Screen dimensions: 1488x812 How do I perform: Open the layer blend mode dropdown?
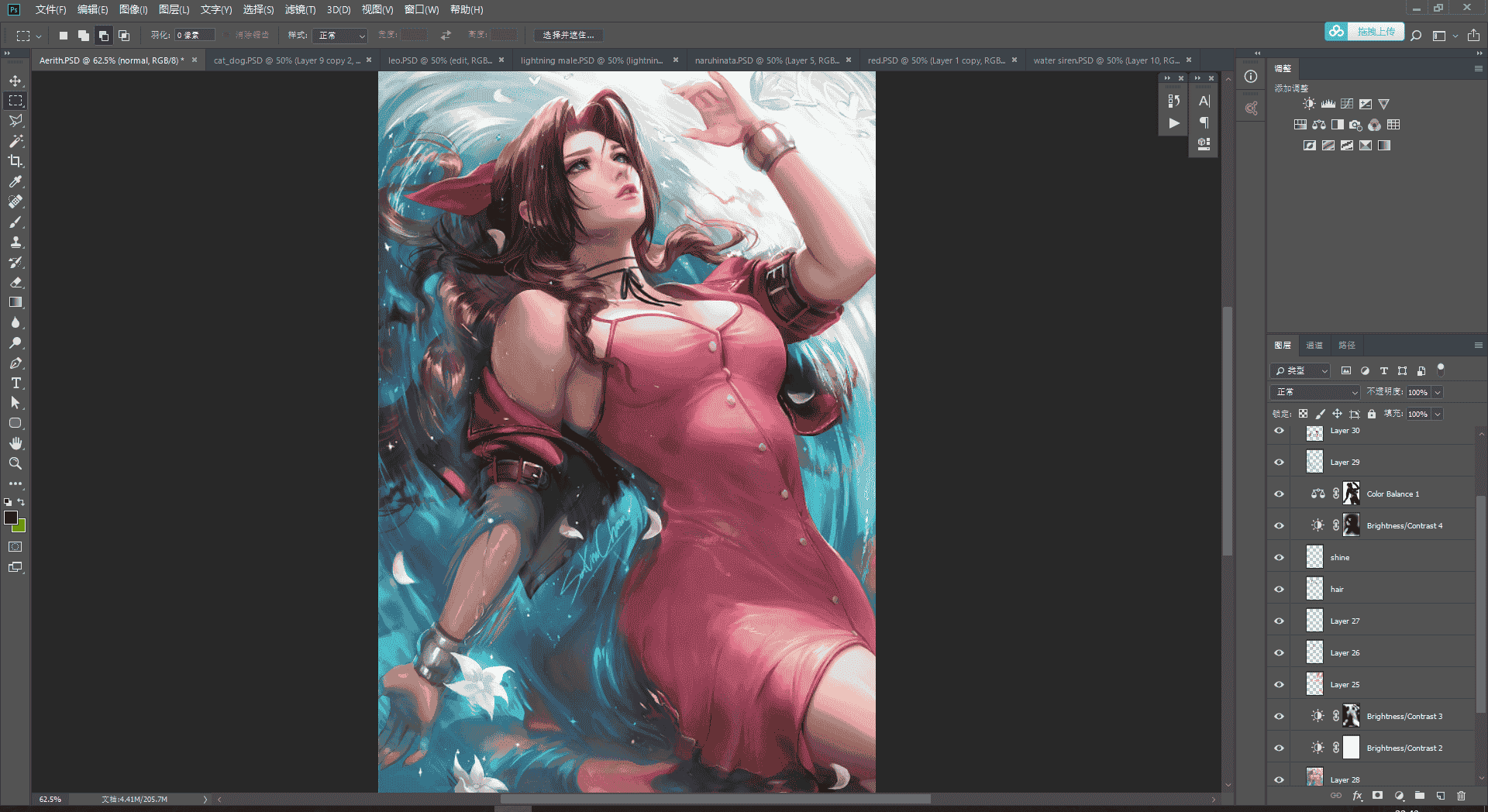tap(1315, 392)
